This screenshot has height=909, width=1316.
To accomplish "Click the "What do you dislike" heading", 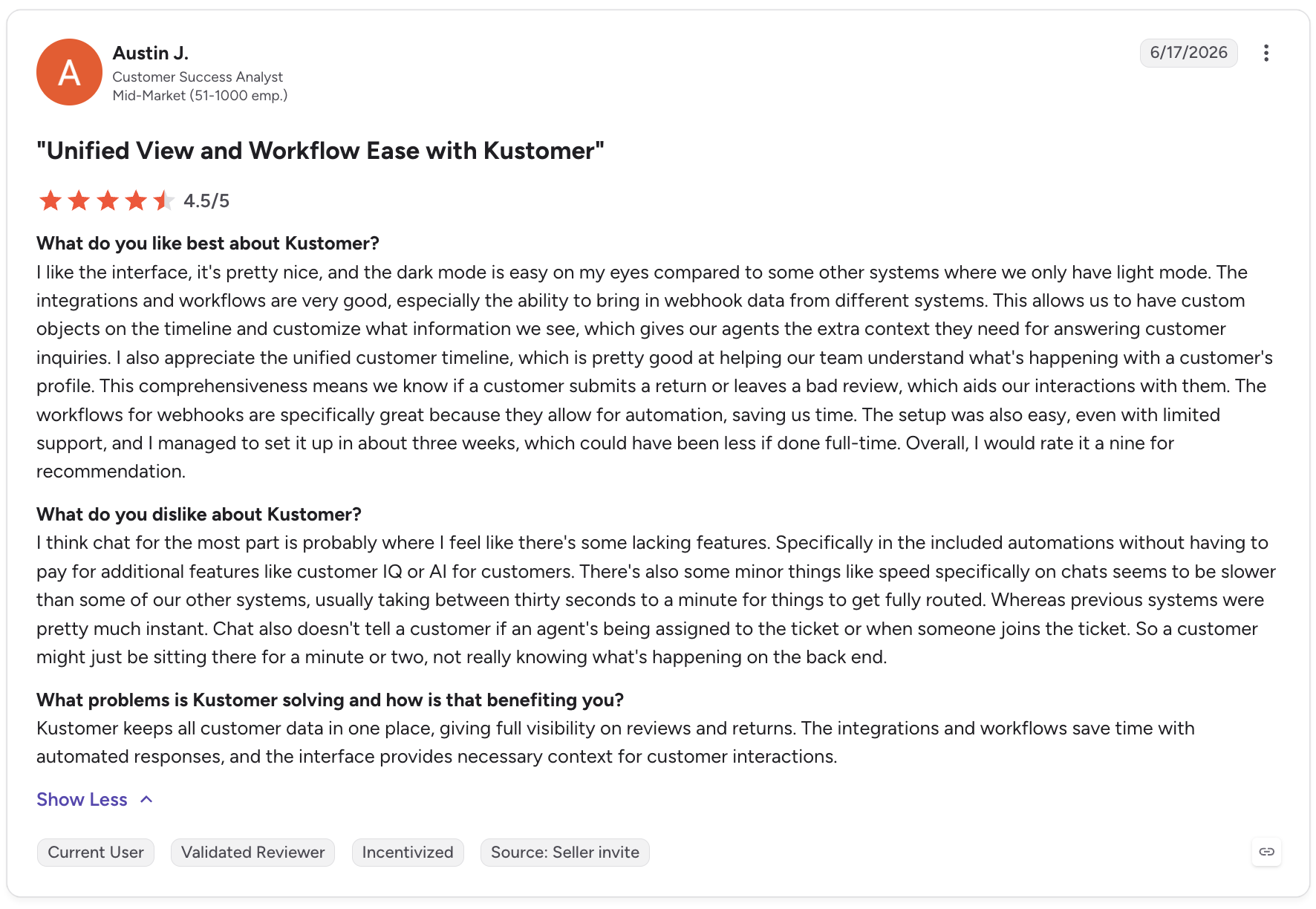I will 199,515.
